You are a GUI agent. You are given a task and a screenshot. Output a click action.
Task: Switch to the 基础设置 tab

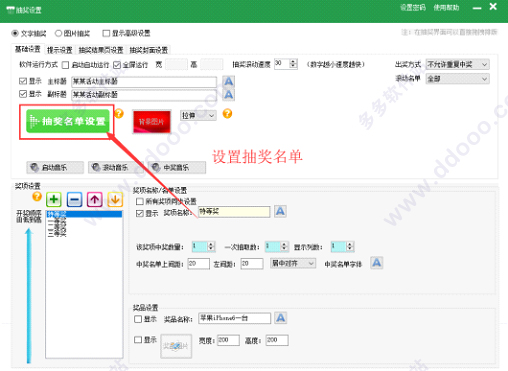pyautogui.click(x=28, y=49)
